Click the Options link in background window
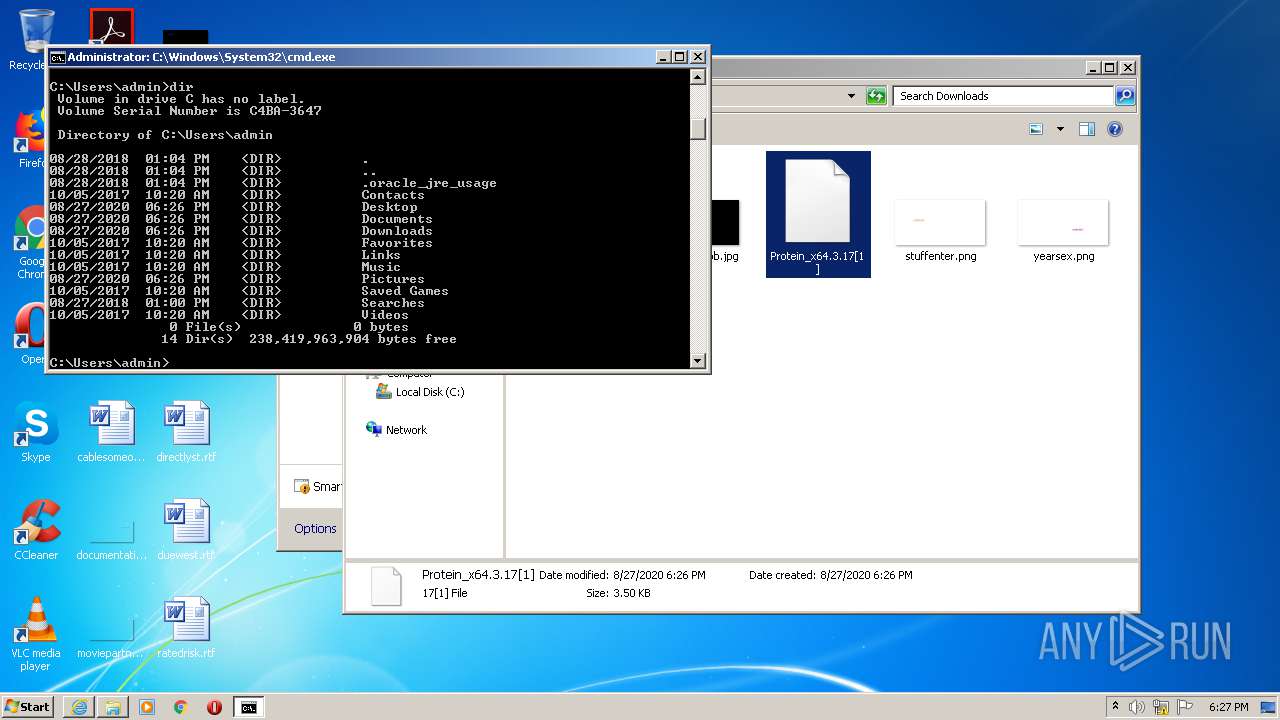Screen dimensions: 1280x720 point(315,529)
